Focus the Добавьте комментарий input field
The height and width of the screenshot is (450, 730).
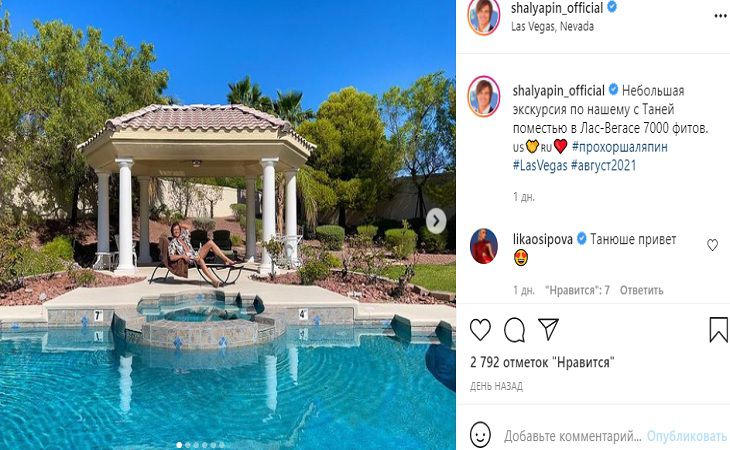(x=573, y=436)
